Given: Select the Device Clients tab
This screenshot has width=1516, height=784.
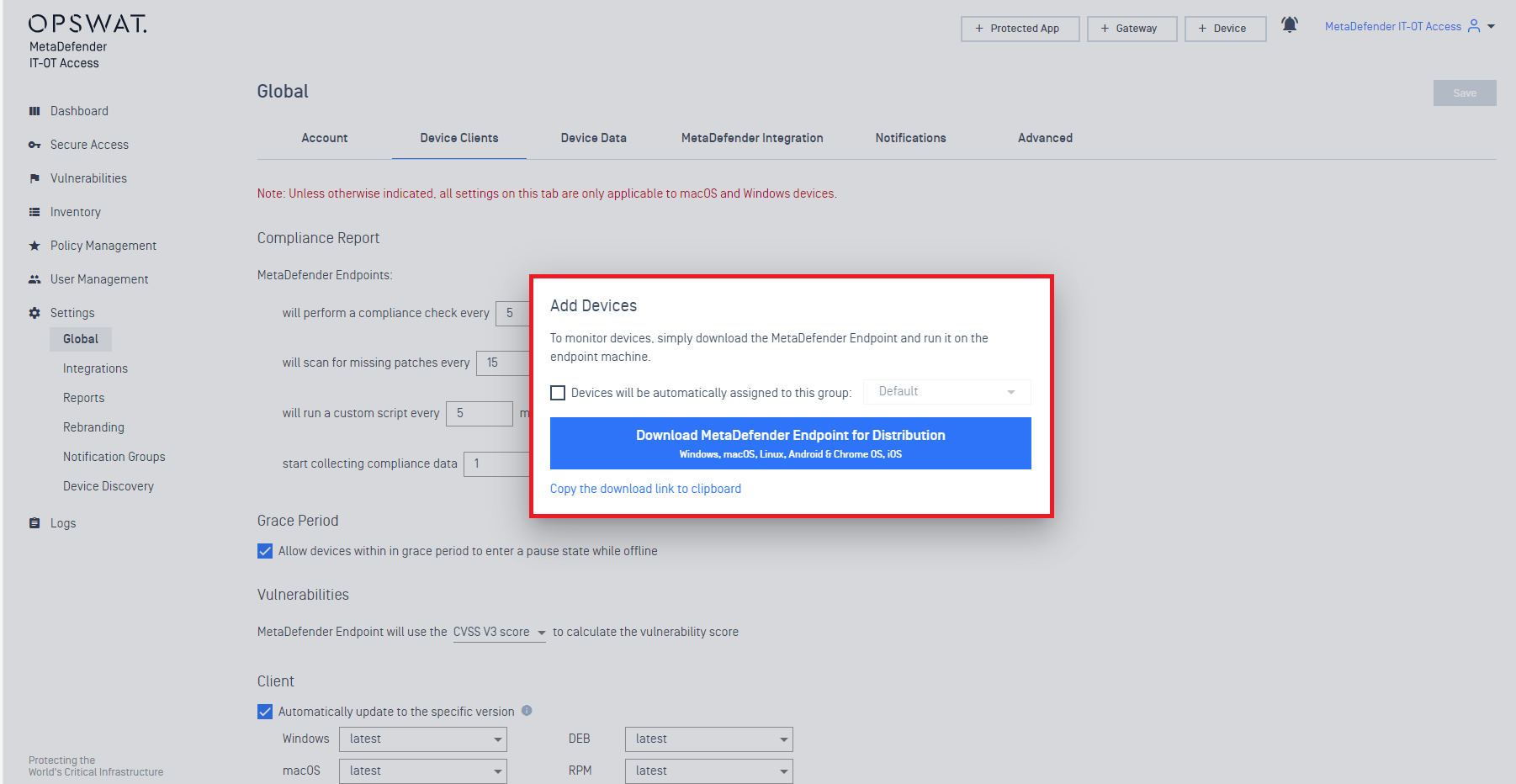Looking at the screenshot, I should pyautogui.click(x=459, y=138).
